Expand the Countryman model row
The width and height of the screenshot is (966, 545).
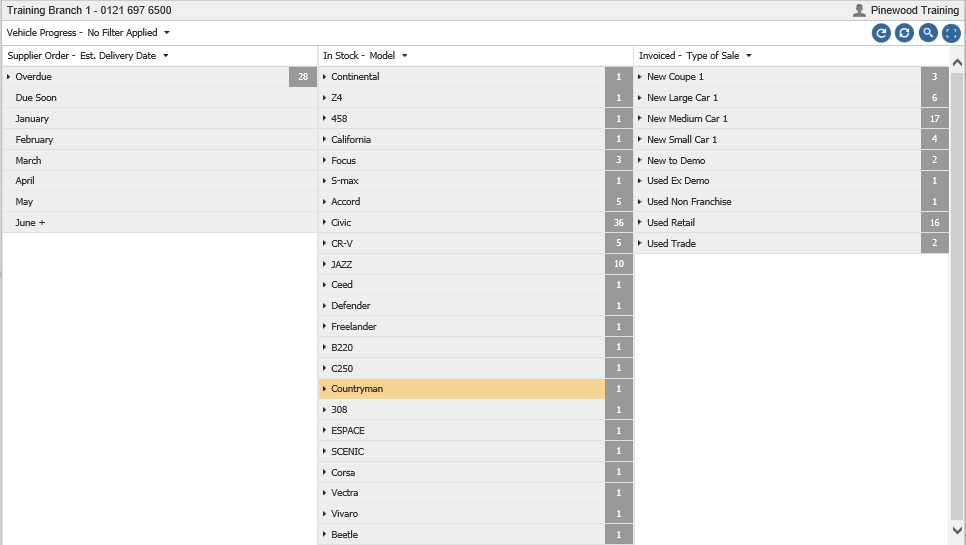(325, 389)
